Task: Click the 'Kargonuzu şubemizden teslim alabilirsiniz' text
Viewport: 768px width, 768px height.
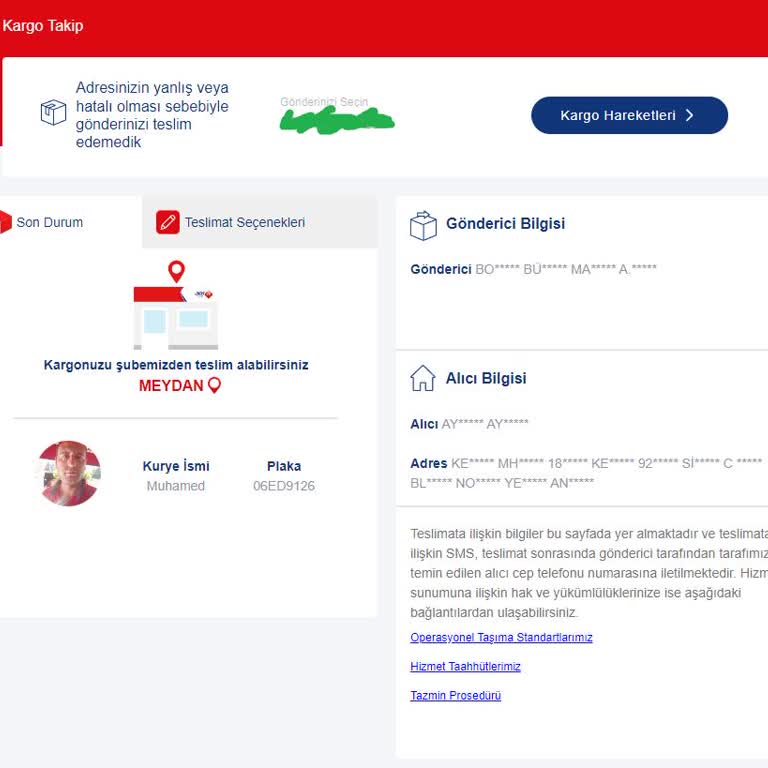Action: tap(176, 365)
